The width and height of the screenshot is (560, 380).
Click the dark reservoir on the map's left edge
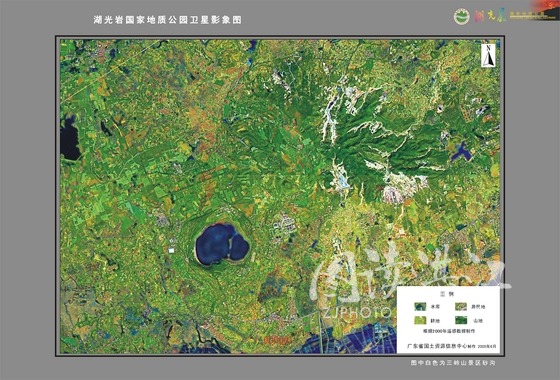click(x=70, y=138)
